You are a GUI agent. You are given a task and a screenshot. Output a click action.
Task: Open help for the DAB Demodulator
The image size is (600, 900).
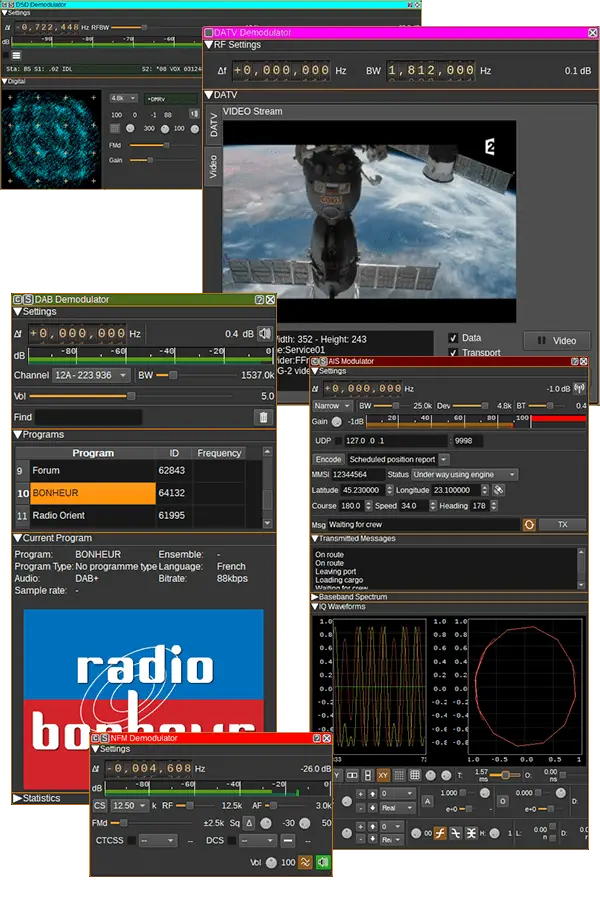[259, 299]
